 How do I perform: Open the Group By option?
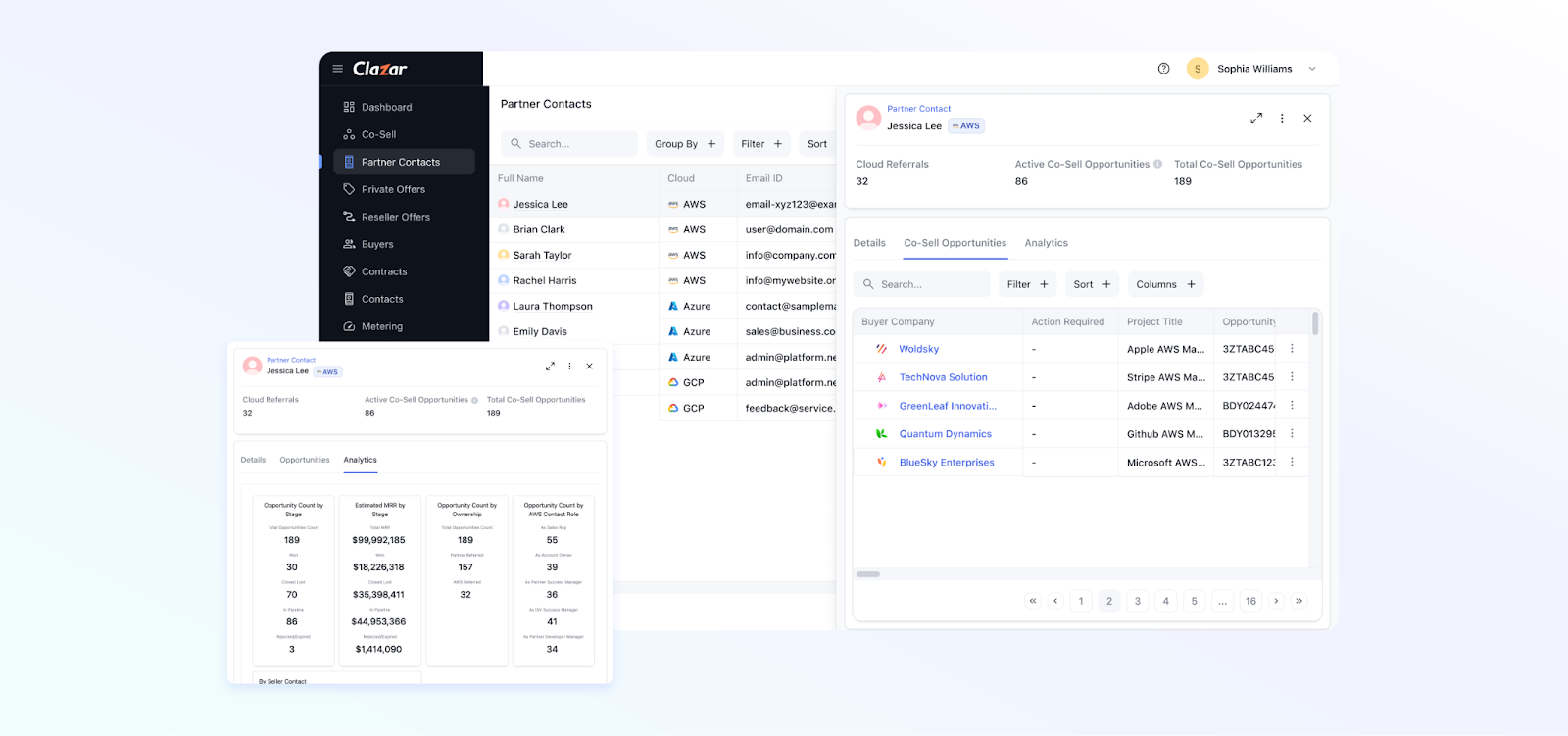point(685,144)
